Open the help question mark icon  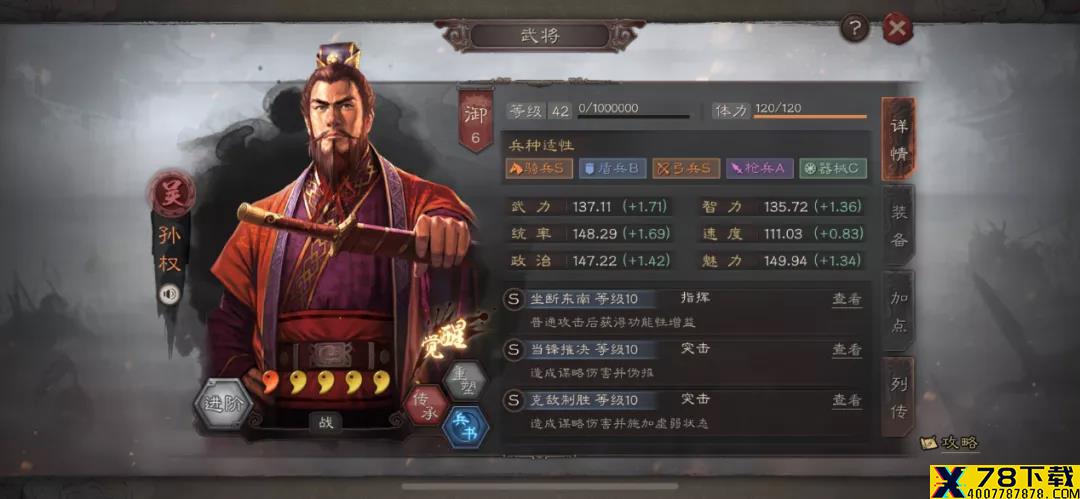click(x=855, y=28)
